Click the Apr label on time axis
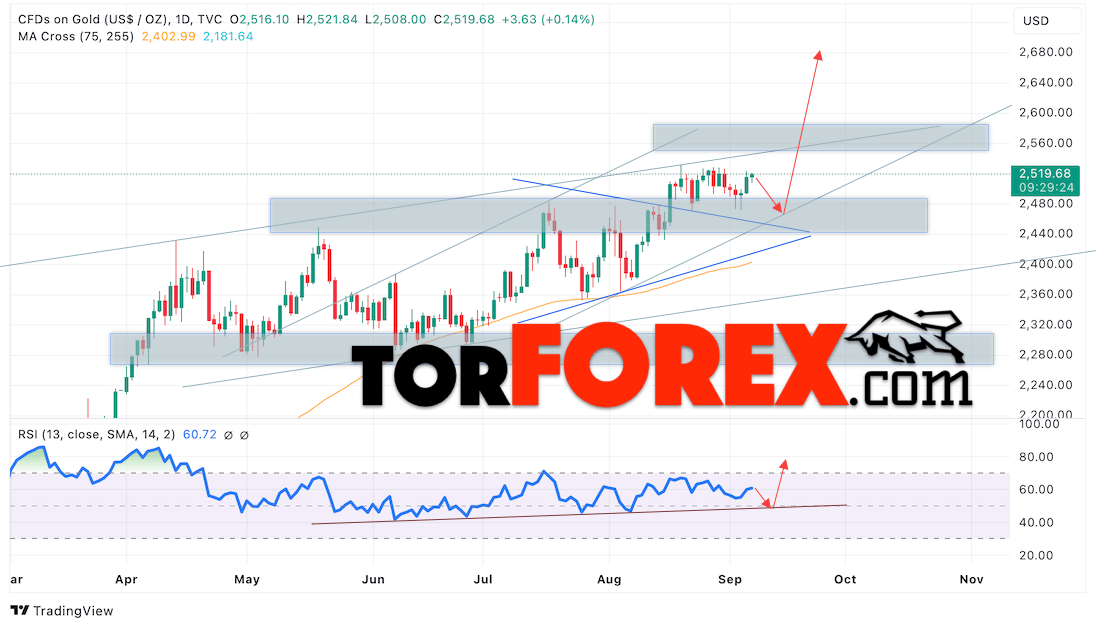Screen dimensions: 1096x628 (127, 580)
